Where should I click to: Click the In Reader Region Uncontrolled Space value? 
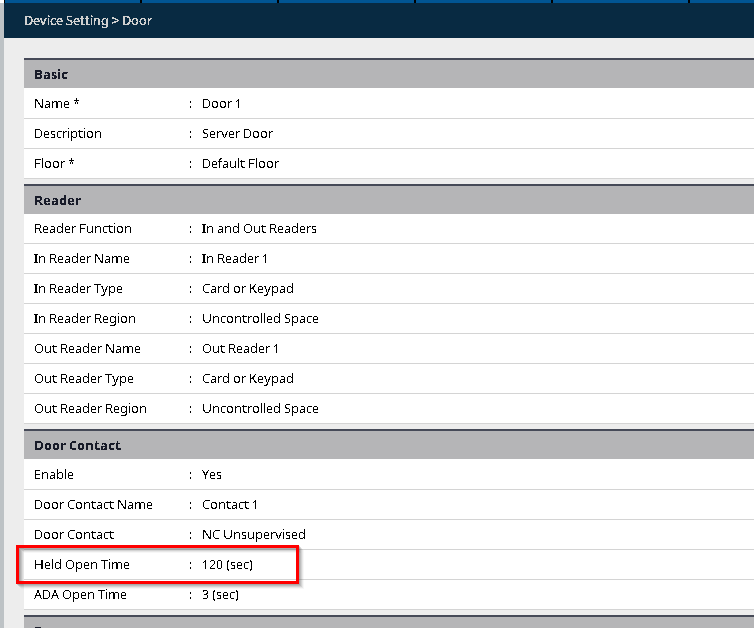[x=260, y=319]
